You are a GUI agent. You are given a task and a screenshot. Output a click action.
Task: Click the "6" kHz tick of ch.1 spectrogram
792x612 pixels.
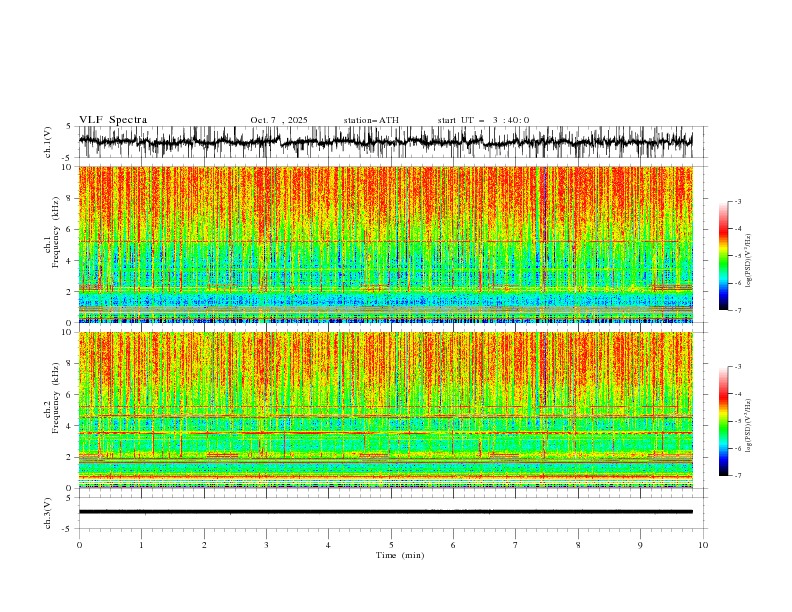(x=70, y=230)
